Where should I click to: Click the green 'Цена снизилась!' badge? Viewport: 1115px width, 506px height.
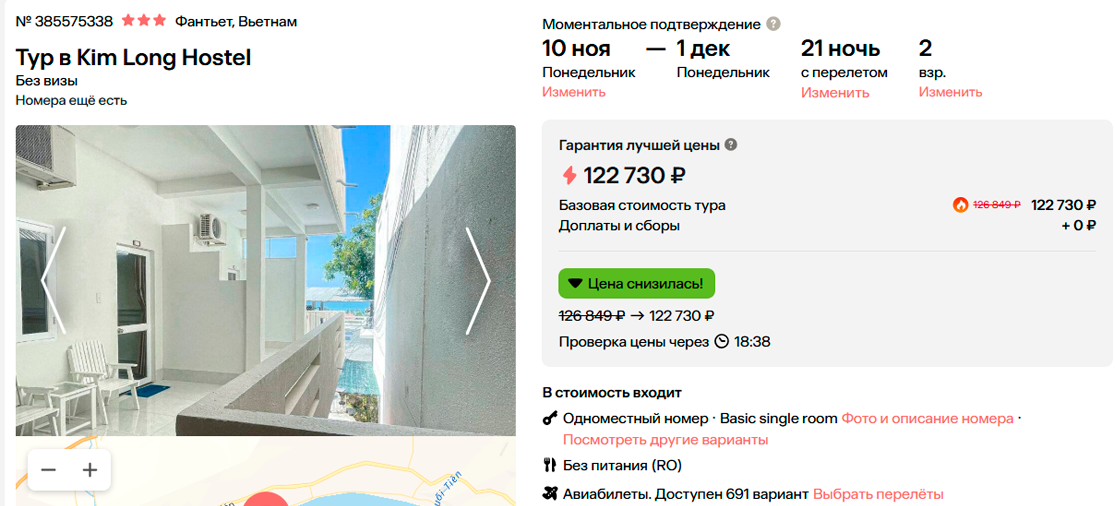(x=636, y=283)
